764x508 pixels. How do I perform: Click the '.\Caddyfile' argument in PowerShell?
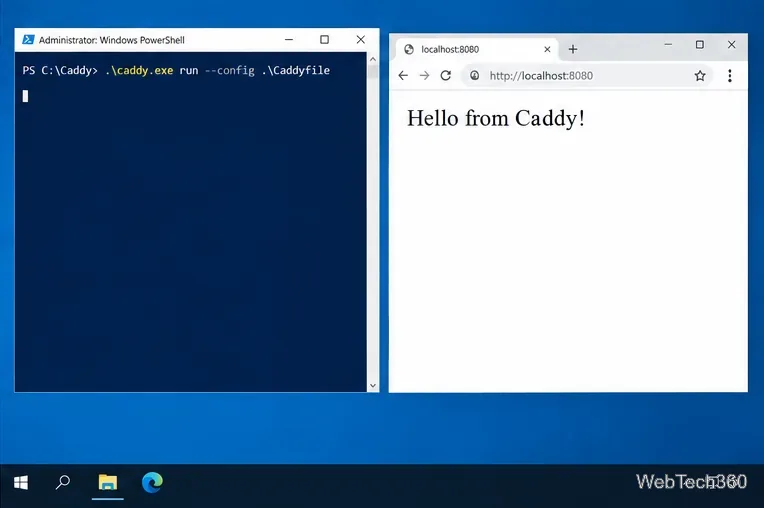pyautogui.click(x=296, y=71)
